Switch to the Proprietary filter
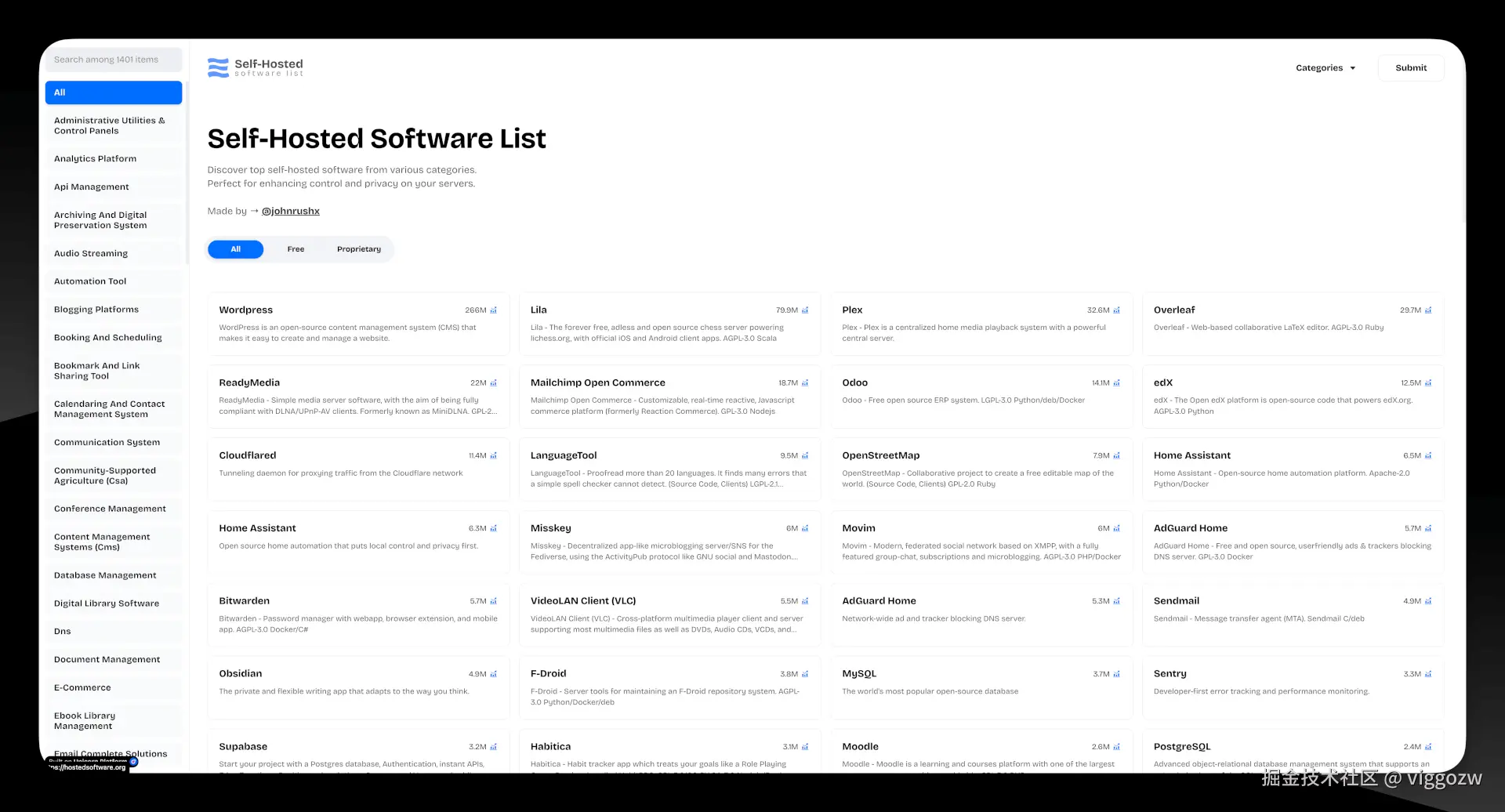The image size is (1505, 812). tap(358, 248)
